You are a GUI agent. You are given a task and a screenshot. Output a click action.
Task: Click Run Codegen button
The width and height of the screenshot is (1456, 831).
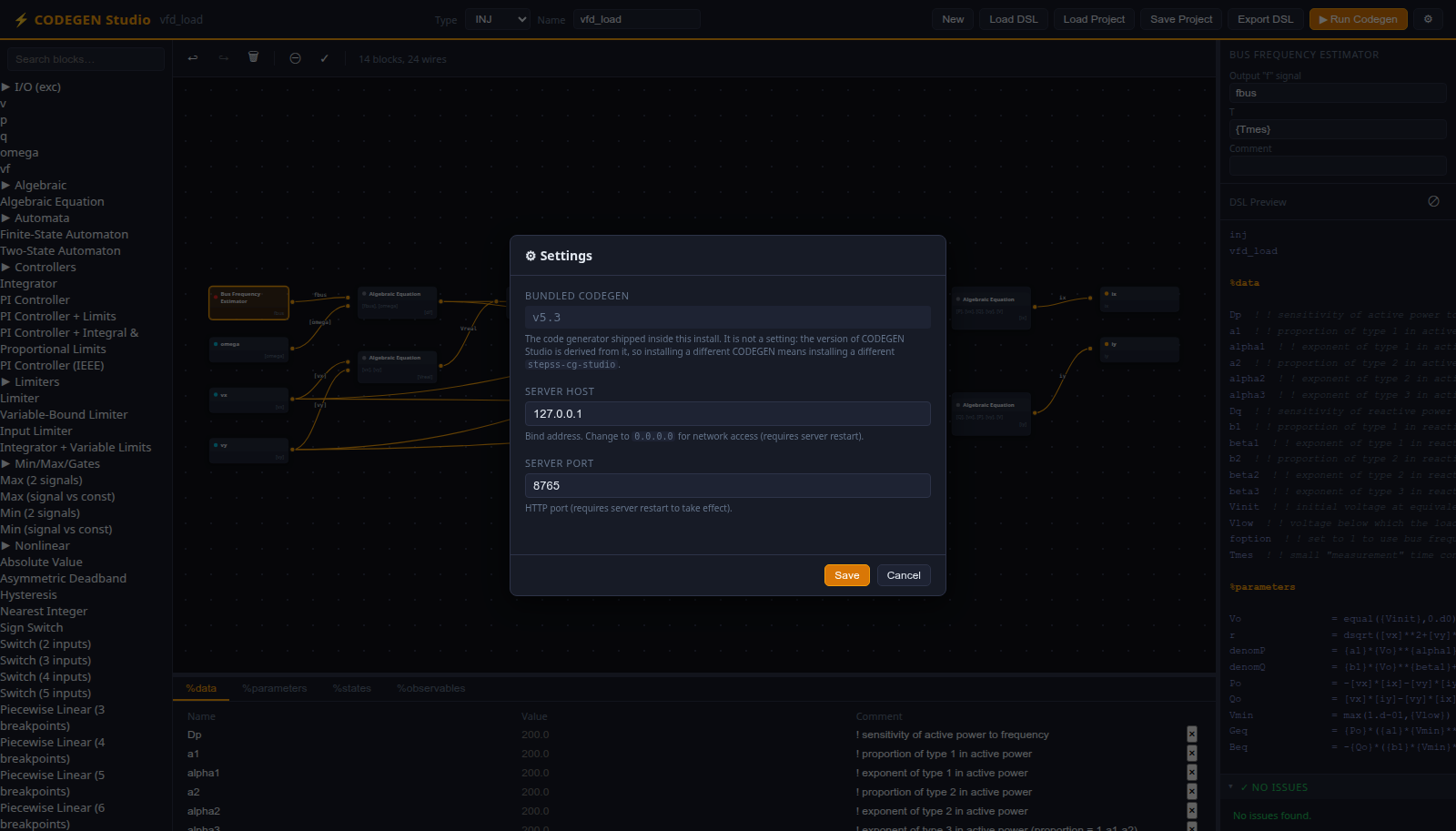(1359, 19)
